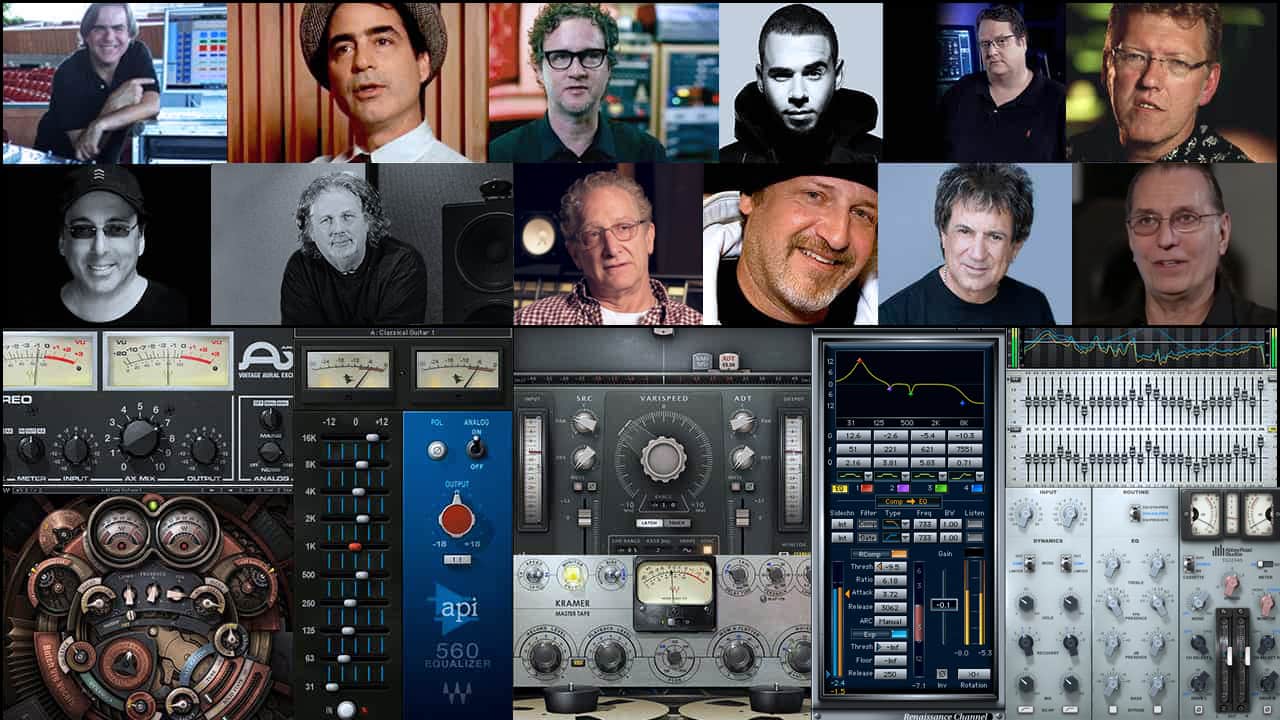Toggle the Inv phase button
The height and width of the screenshot is (720, 1280).
942,674
